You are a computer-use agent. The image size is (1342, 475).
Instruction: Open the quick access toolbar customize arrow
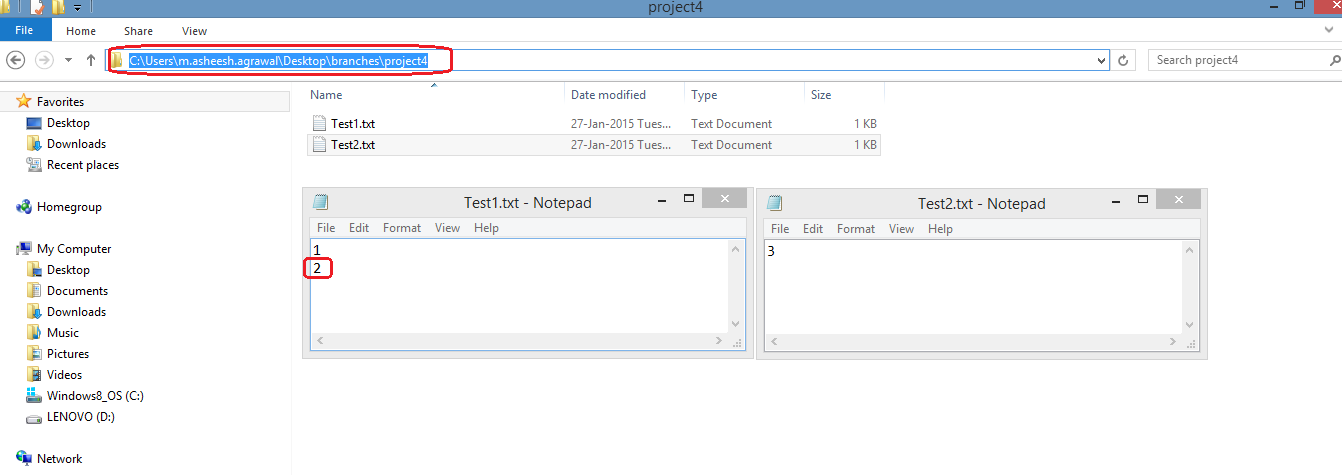(x=77, y=8)
